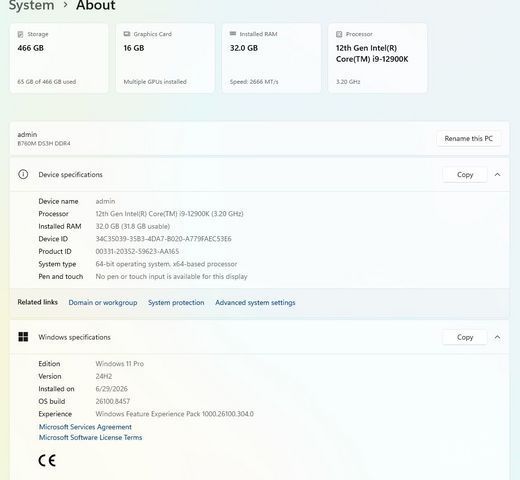
Task: Click the Related links label
Action: (37, 302)
